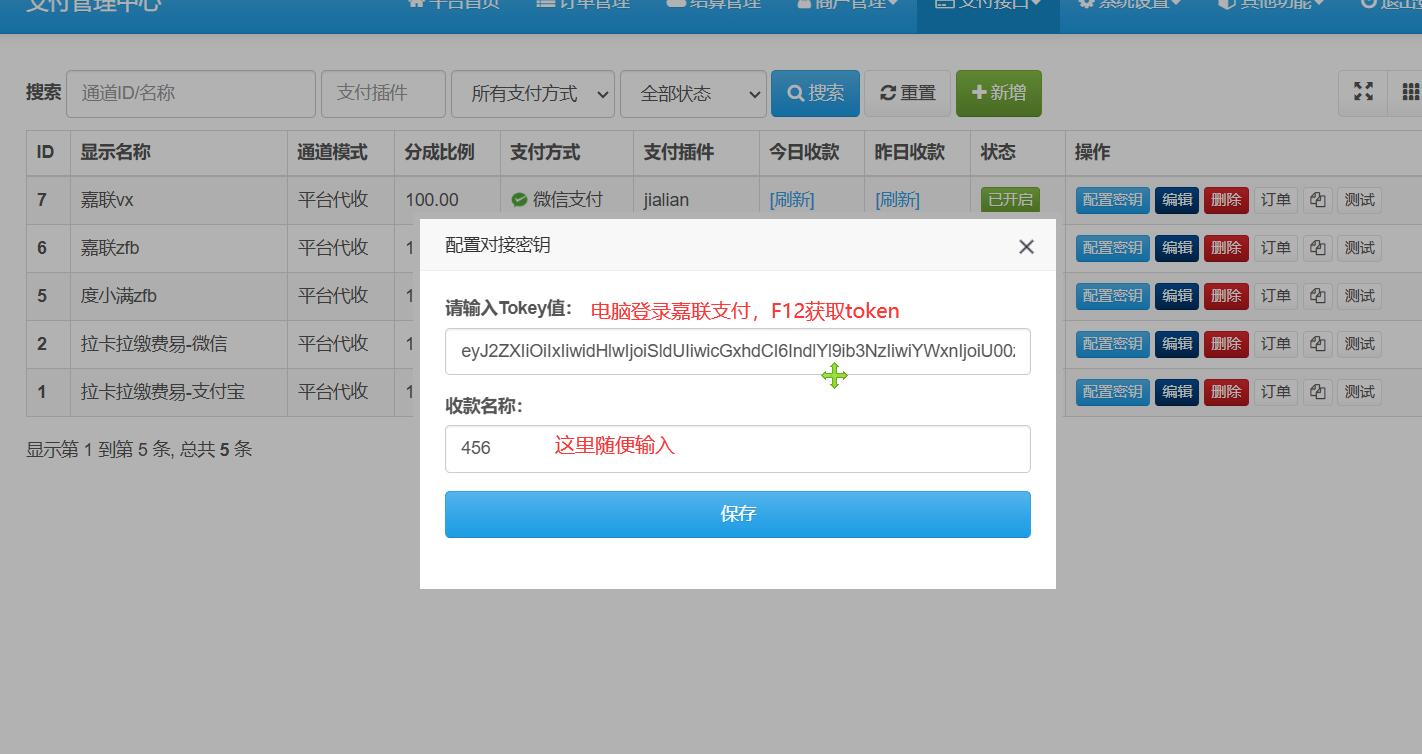The height and width of the screenshot is (754, 1422).
Task: Click 配置密钥 for 拉卡拉缴费易-微信
Action: (x=1112, y=344)
